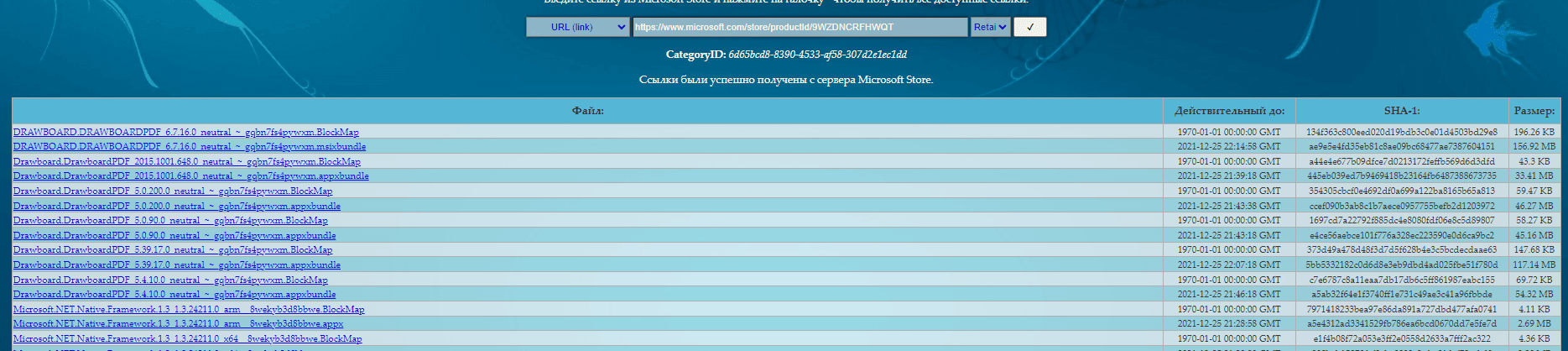
Task: Open DRAWBOARDPDF 6.7.16.0 BlockMap link
Action: [185, 132]
